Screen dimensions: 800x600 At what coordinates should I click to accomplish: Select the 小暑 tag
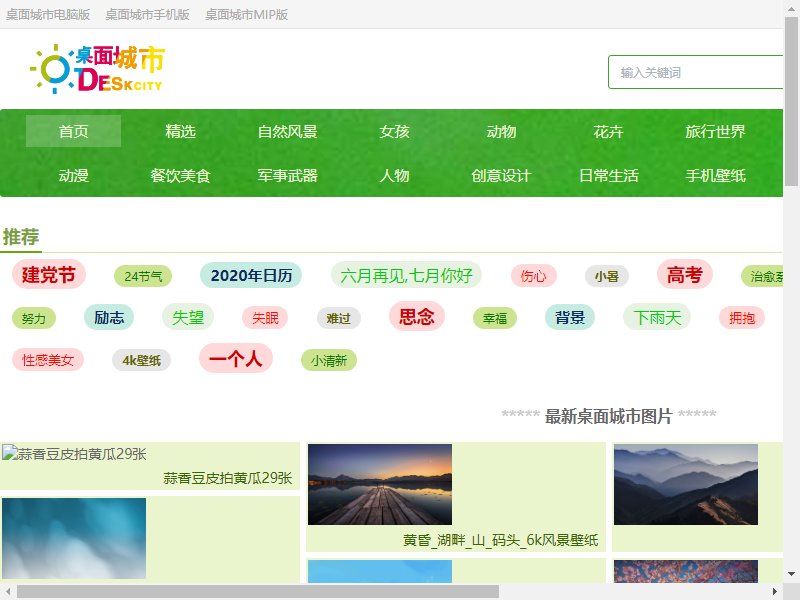tap(607, 276)
